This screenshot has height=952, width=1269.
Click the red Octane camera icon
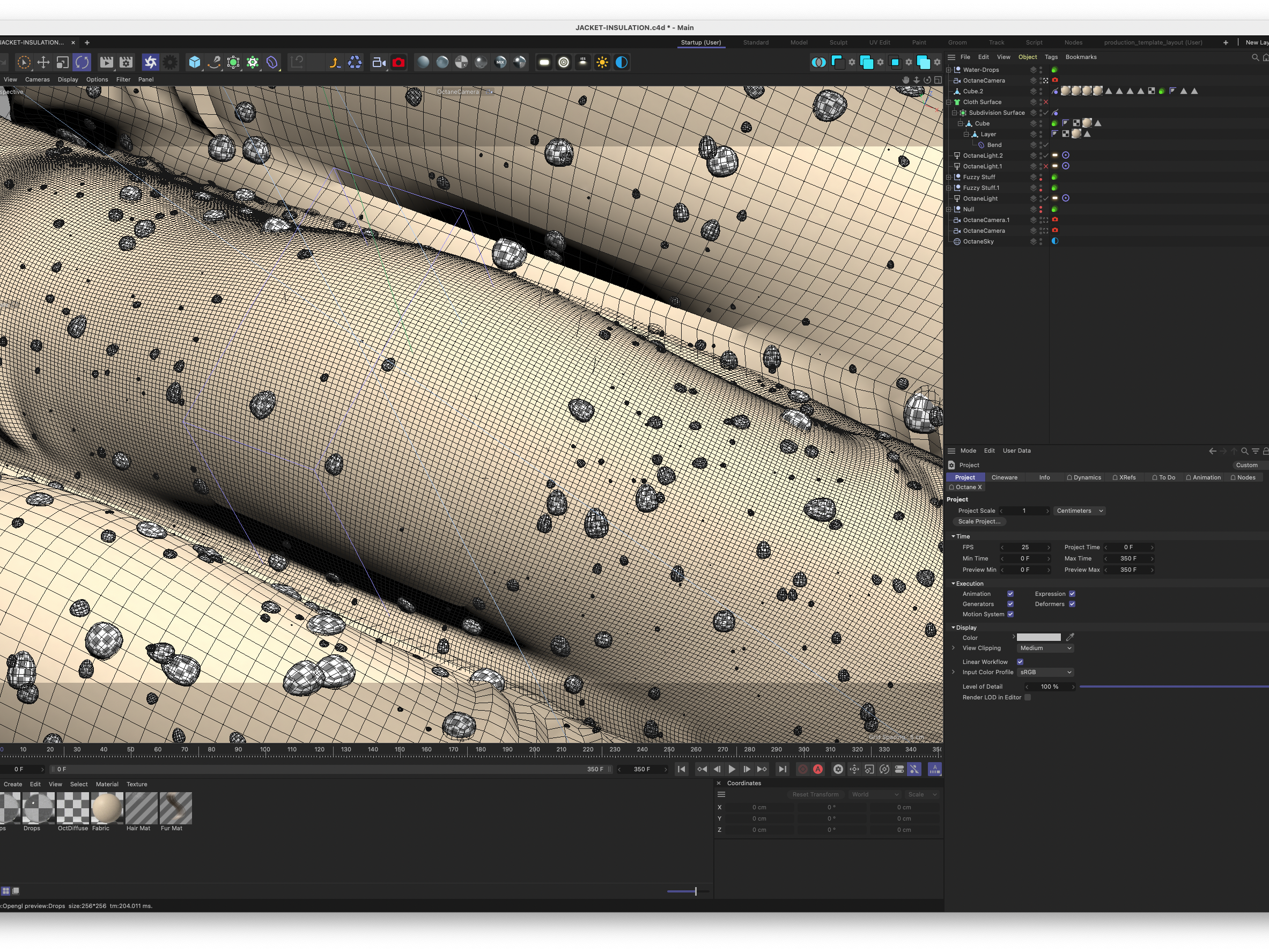click(x=399, y=63)
